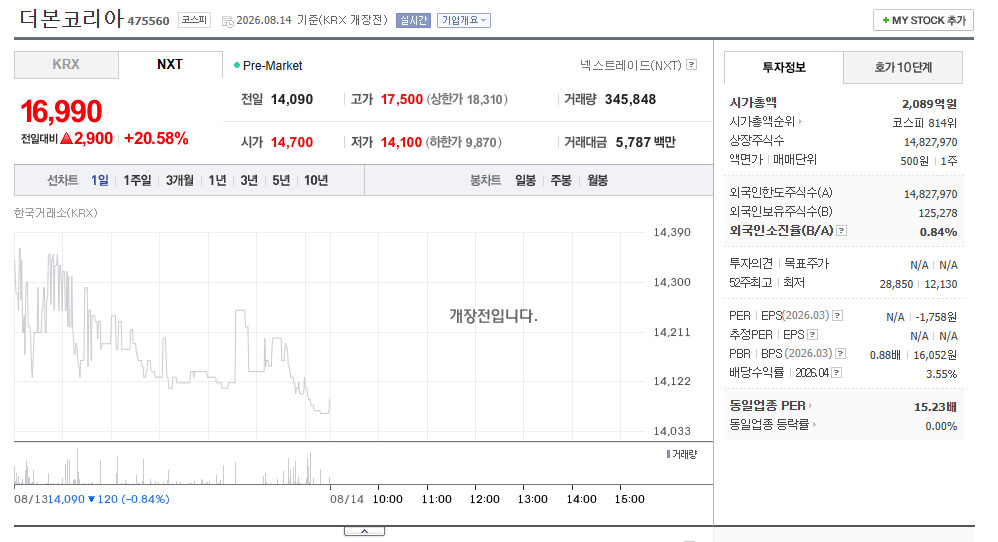Click the 실시간 badge button
The height and width of the screenshot is (542, 998).
[413, 20]
